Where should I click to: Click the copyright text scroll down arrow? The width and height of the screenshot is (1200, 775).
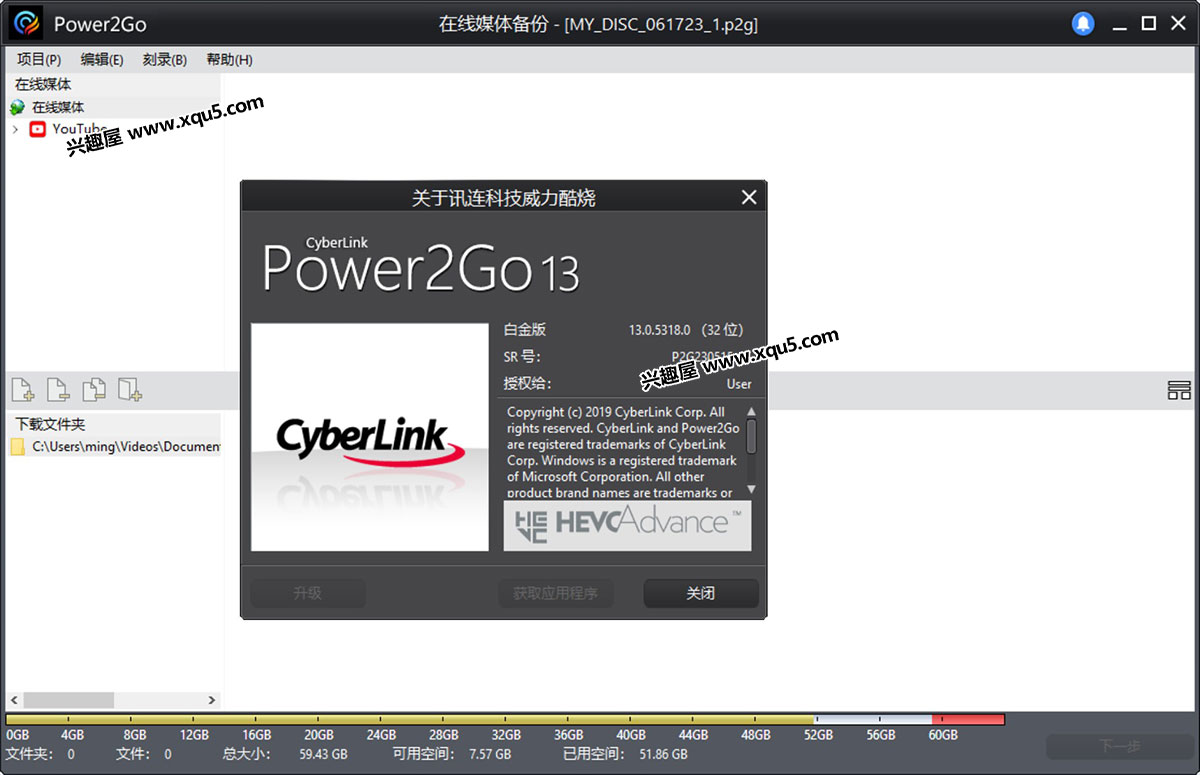(751, 490)
